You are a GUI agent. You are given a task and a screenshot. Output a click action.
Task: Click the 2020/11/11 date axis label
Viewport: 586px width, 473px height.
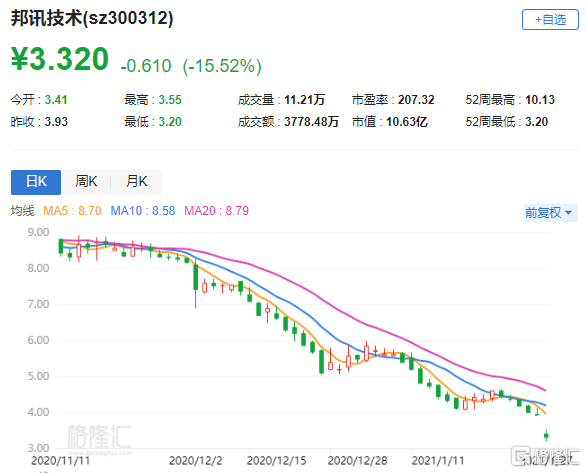click(x=61, y=460)
